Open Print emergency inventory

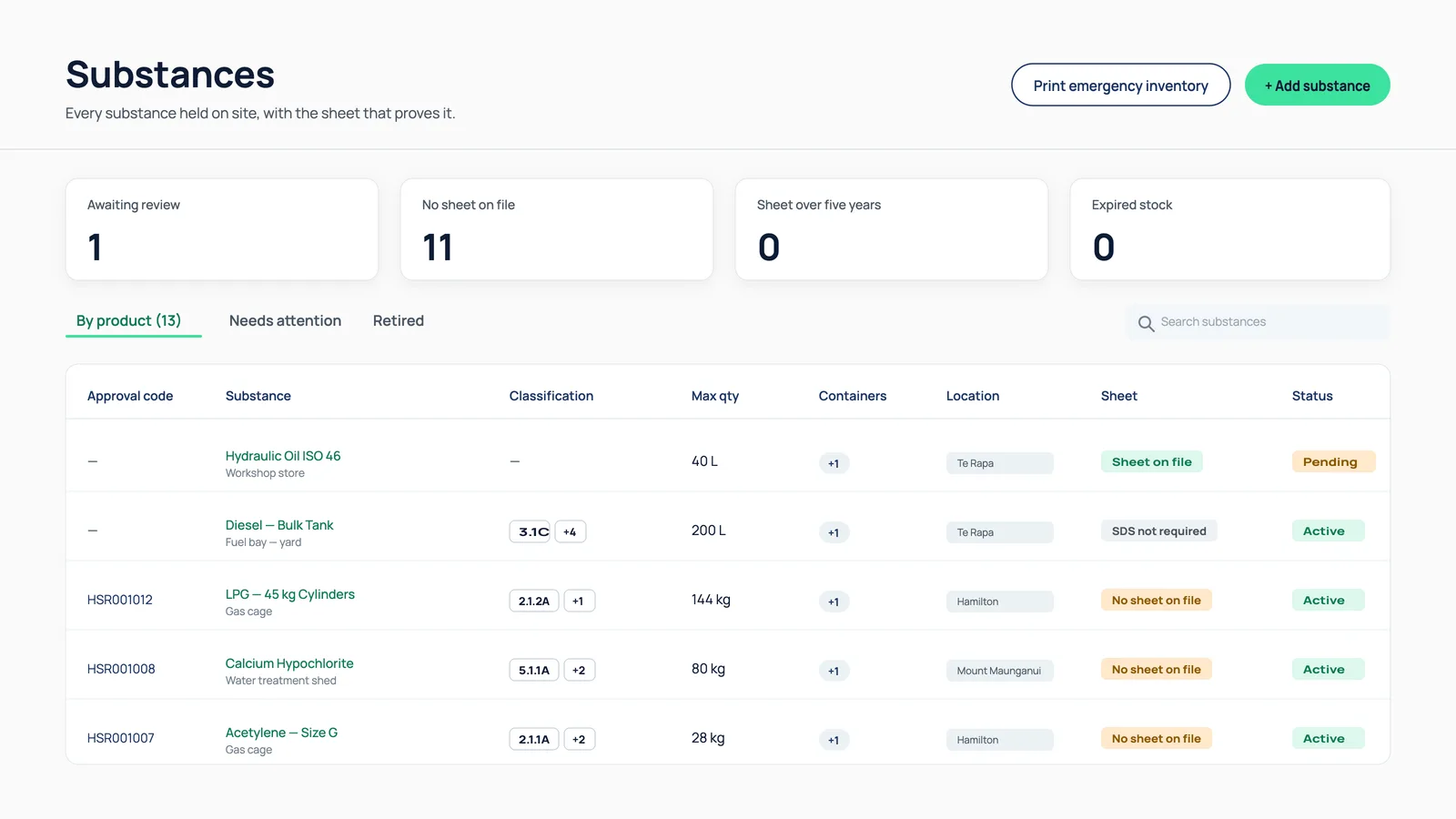(1120, 85)
